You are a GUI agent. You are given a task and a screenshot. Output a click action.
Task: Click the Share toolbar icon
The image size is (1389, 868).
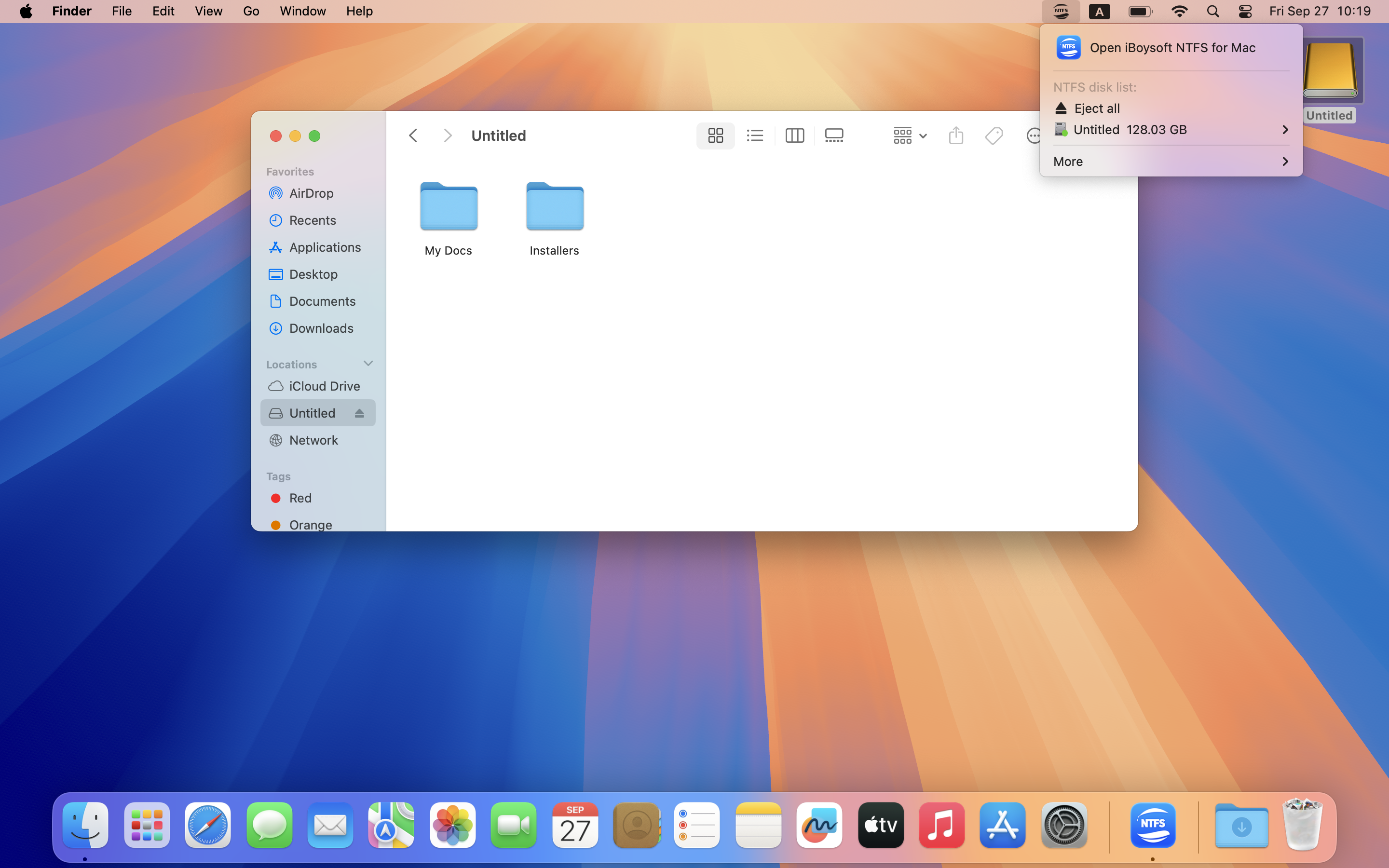click(x=955, y=136)
